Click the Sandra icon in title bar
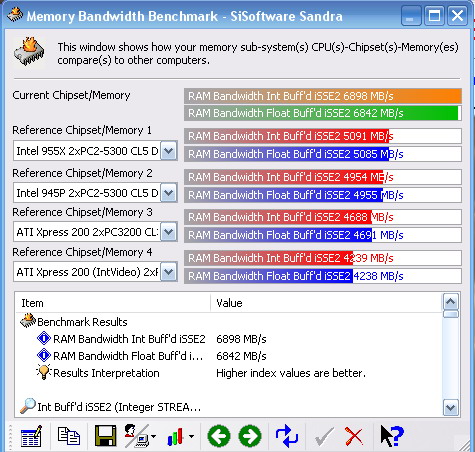The image size is (475, 452). (x=15, y=15)
